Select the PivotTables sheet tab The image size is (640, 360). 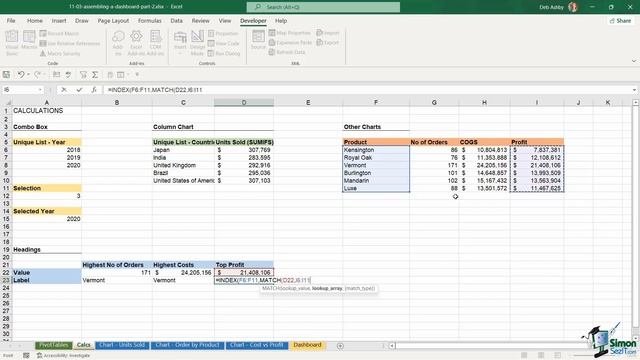[53, 345]
